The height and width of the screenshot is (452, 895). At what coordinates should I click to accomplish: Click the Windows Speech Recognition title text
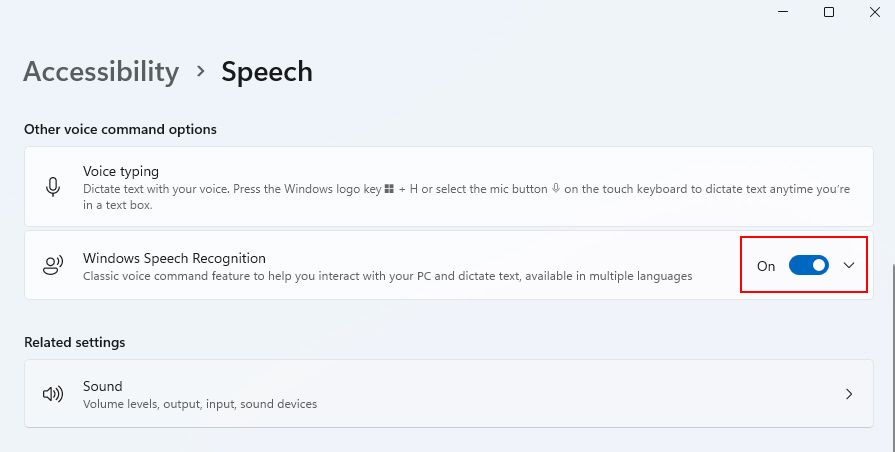click(x=174, y=258)
